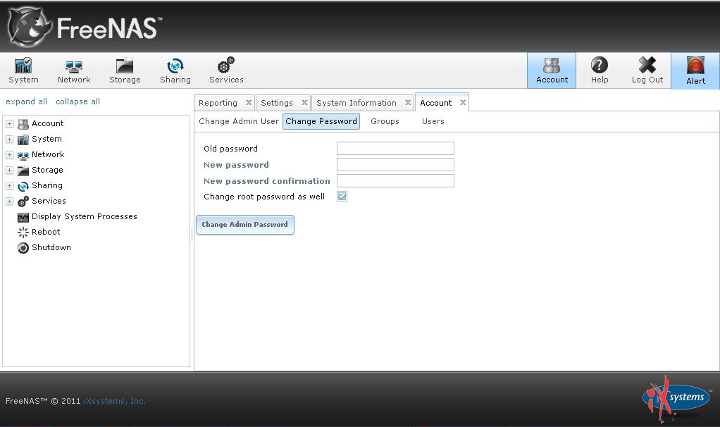Close the Reporting tab
The width and height of the screenshot is (720, 427).
tap(248, 102)
